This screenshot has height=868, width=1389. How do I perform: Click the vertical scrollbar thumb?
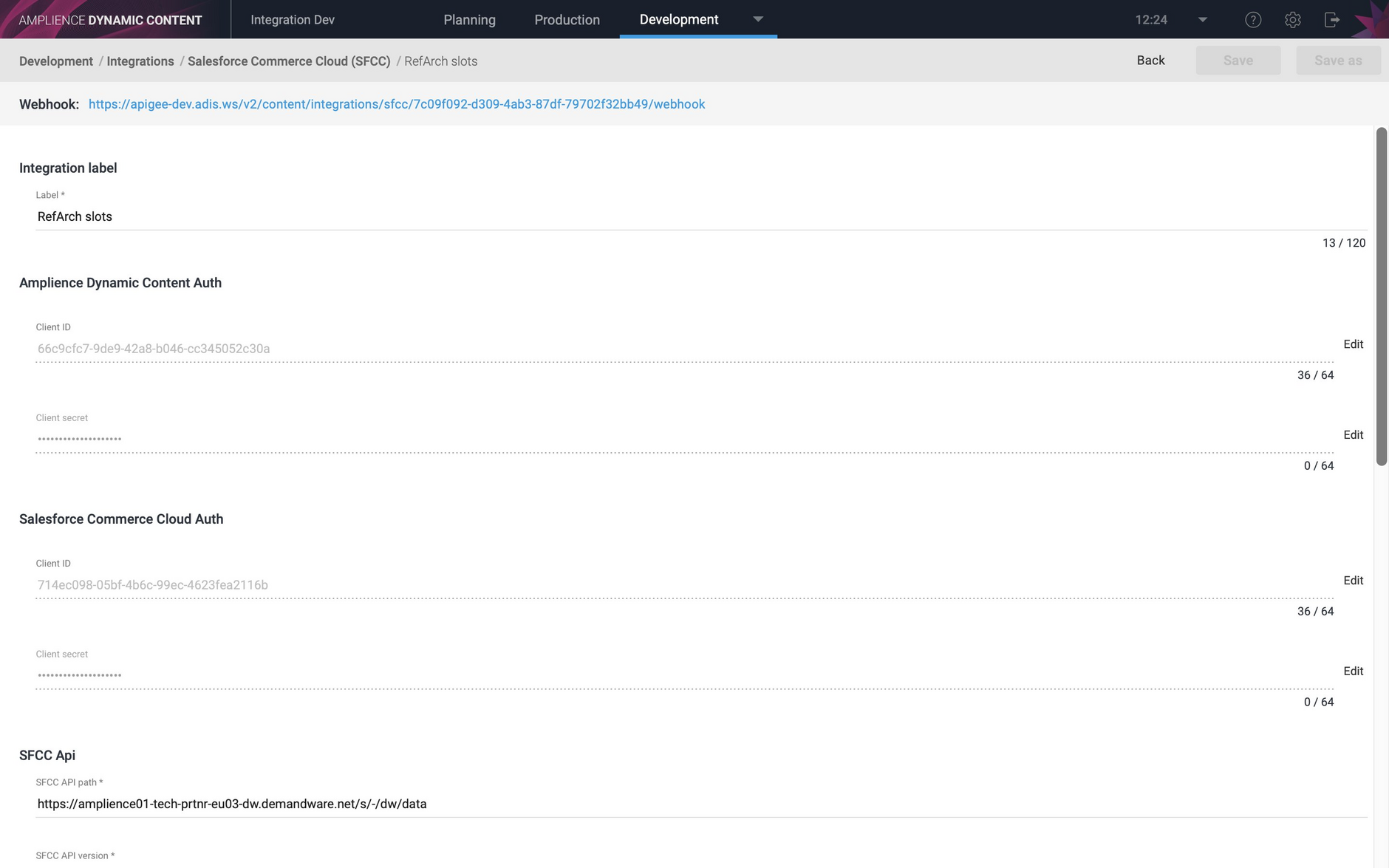(x=1381, y=296)
